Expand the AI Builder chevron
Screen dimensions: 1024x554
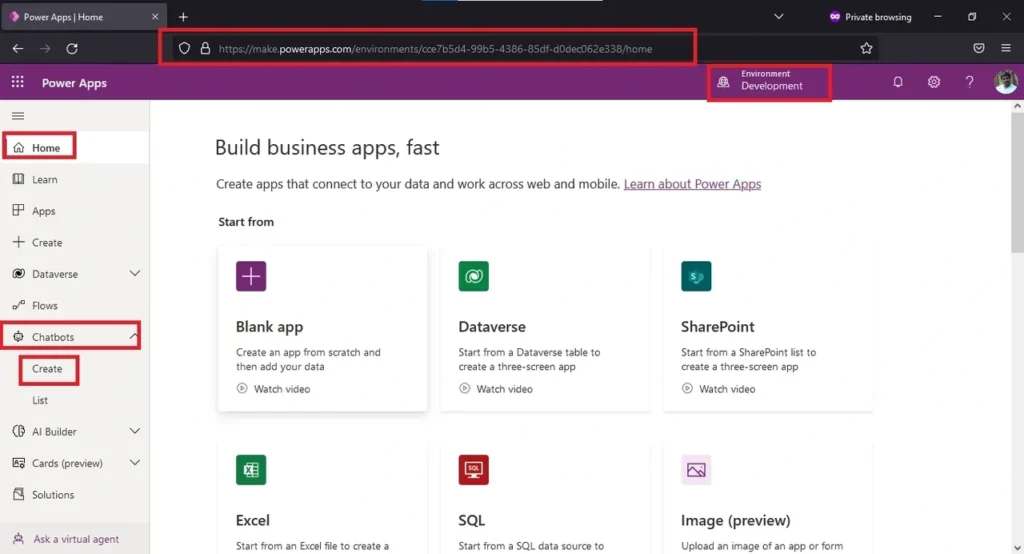point(135,431)
